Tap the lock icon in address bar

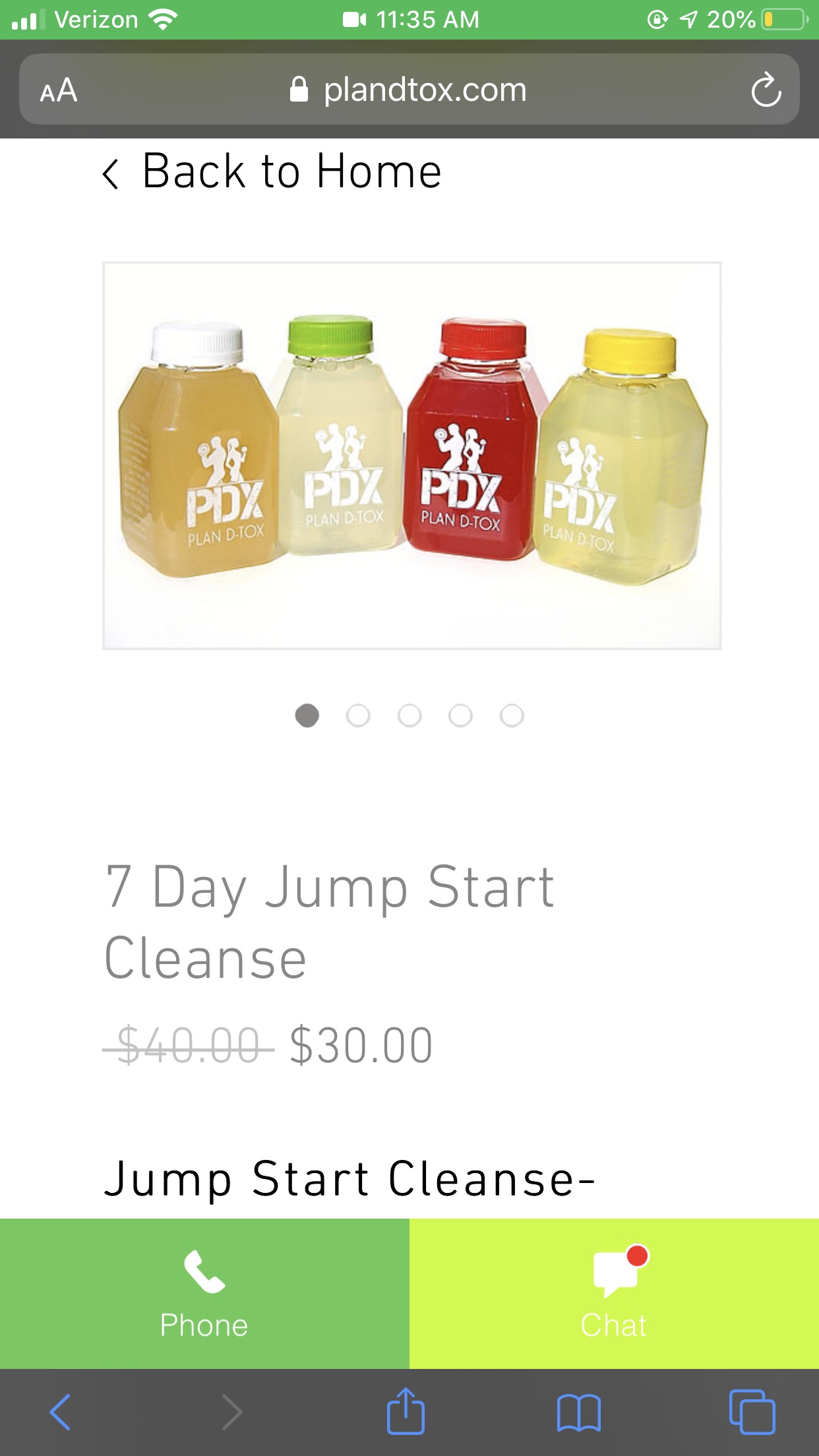(x=299, y=89)
